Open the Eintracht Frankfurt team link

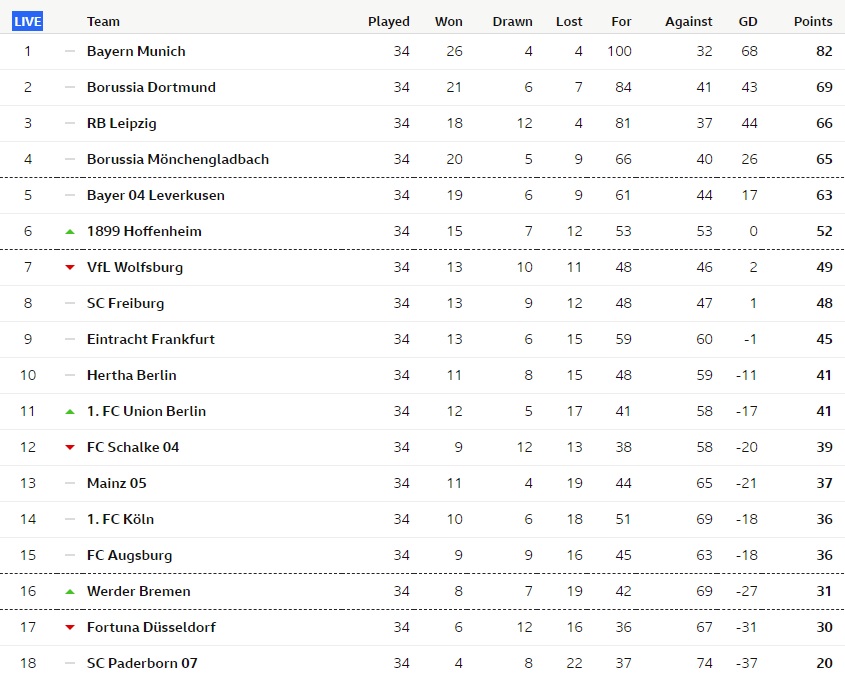click(x=151, y=340)
